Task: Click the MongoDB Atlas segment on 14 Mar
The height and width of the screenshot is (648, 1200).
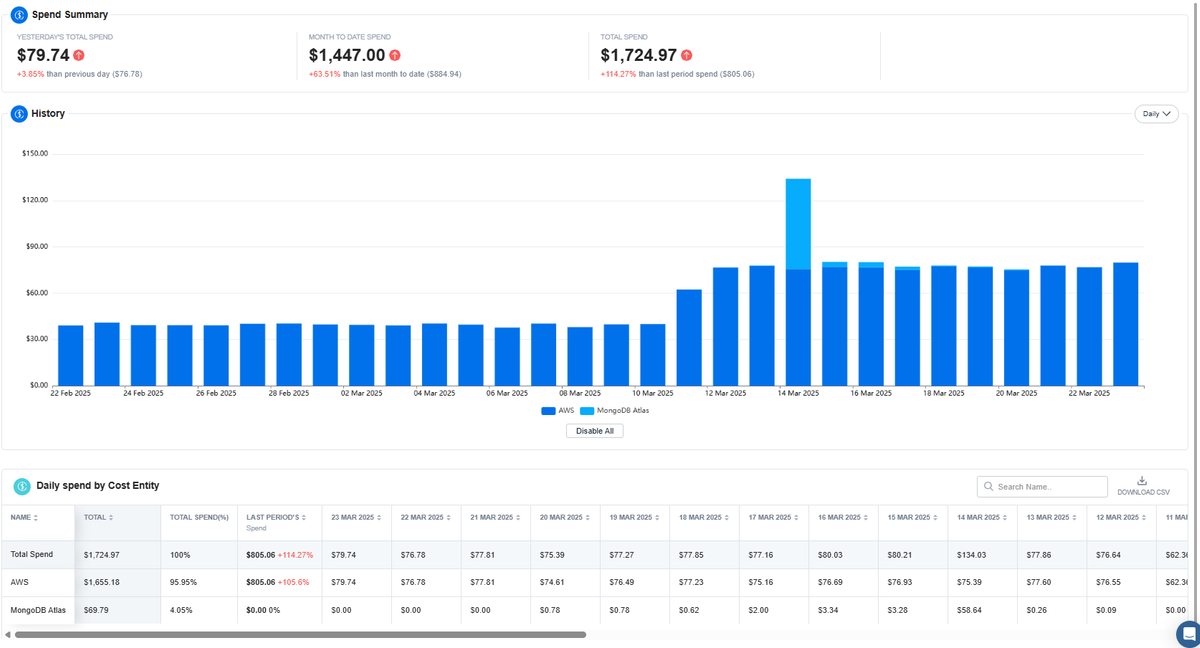Action: pyautogui.click(x=798, y=224)
